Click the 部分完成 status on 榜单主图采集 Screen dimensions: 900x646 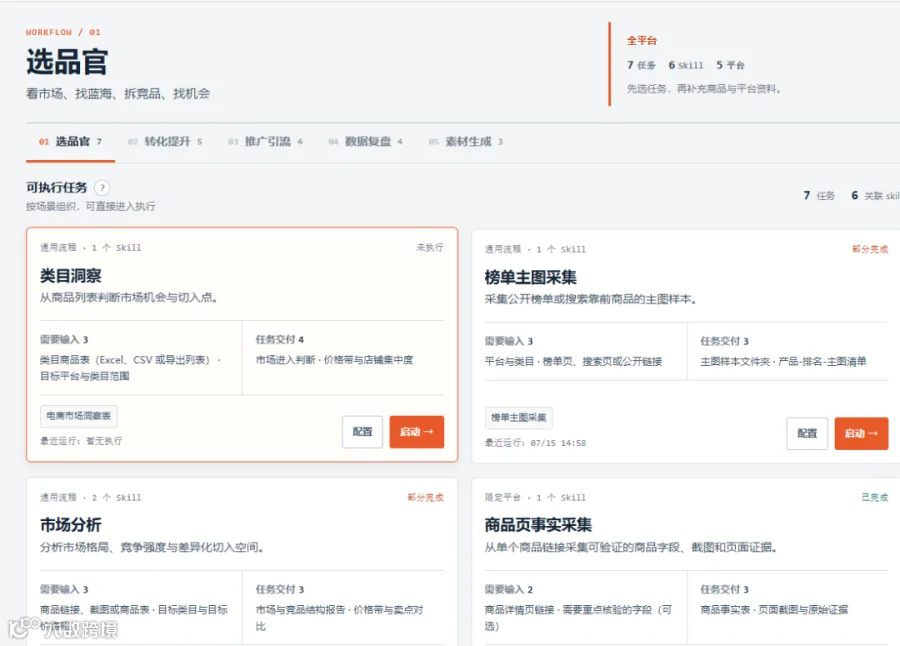870,249
